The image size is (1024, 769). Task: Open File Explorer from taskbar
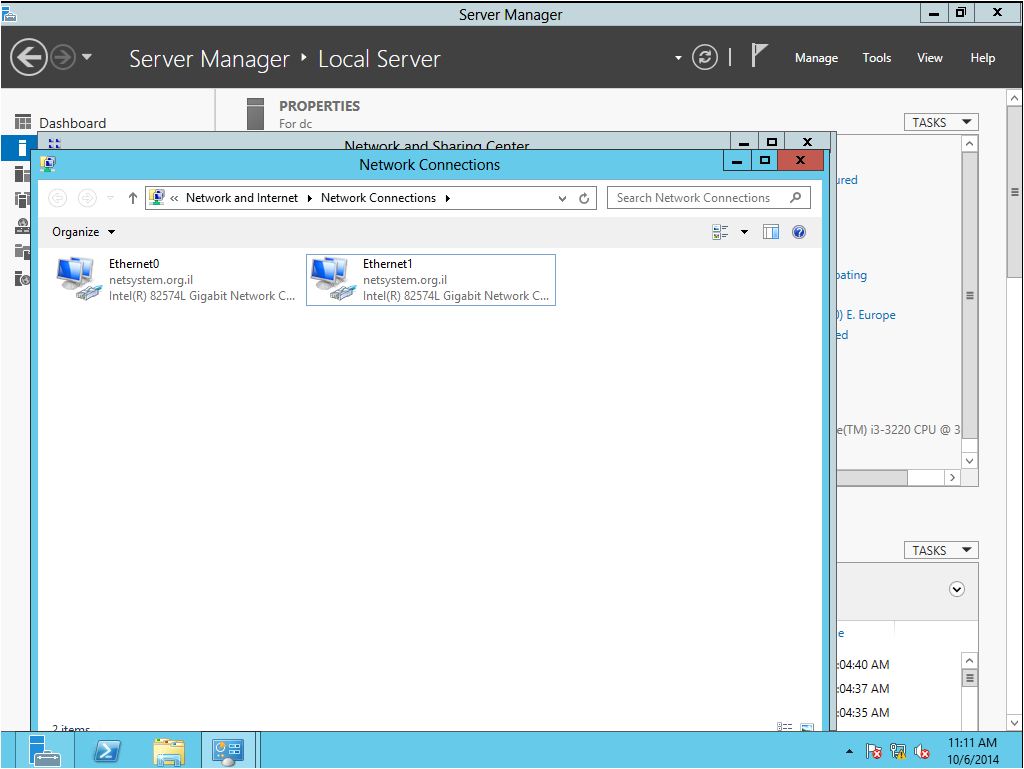[169, 751]
